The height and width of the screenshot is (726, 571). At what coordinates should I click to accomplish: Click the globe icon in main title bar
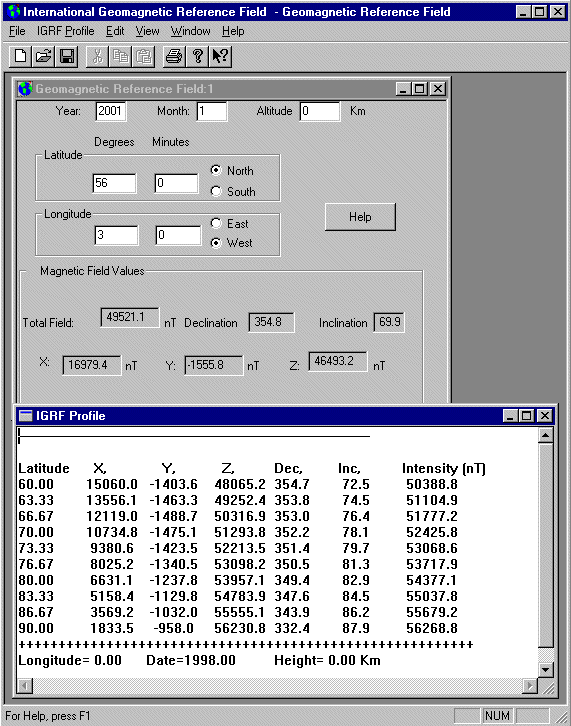14,12
